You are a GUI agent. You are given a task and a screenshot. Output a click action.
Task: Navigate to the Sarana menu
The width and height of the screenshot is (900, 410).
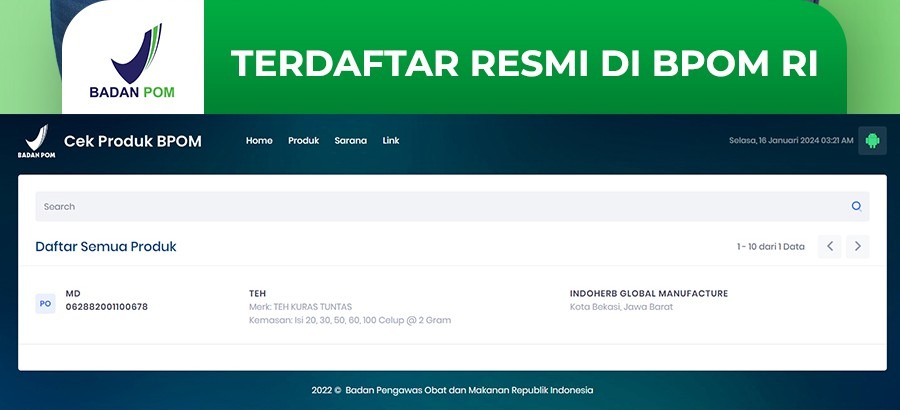350,141
